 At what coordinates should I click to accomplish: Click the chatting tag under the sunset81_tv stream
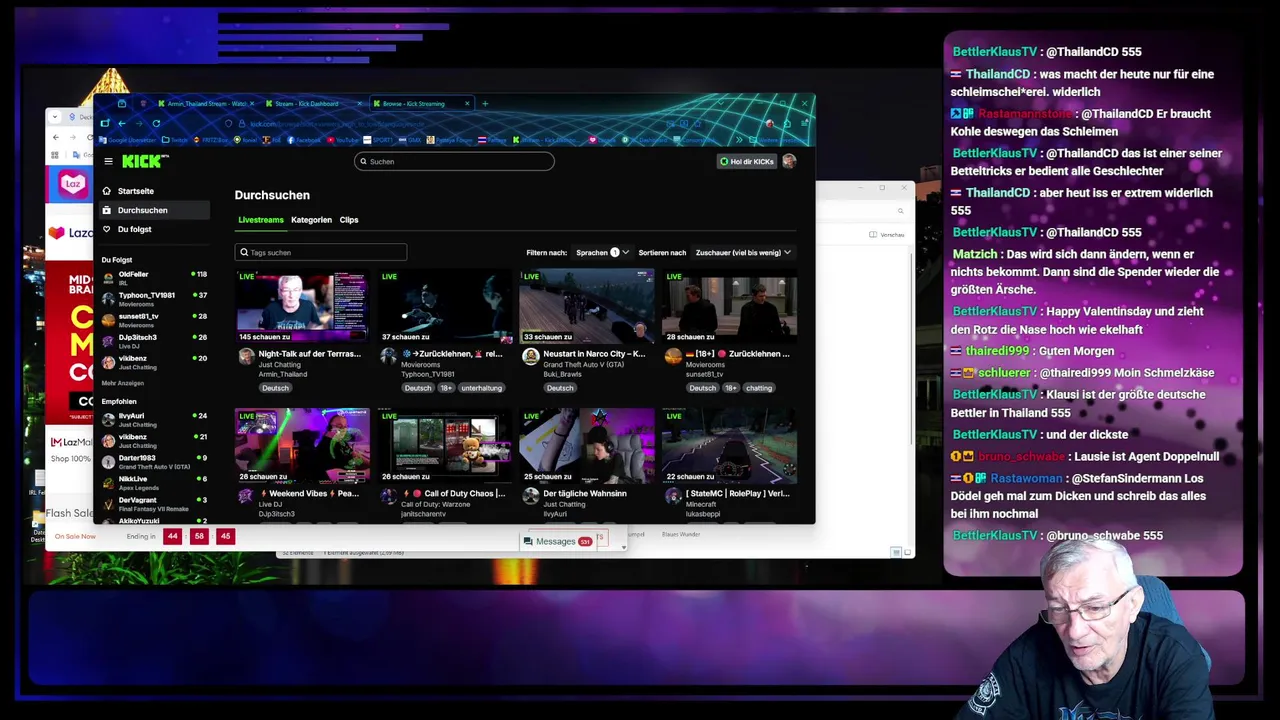click(x=758, y=388)
